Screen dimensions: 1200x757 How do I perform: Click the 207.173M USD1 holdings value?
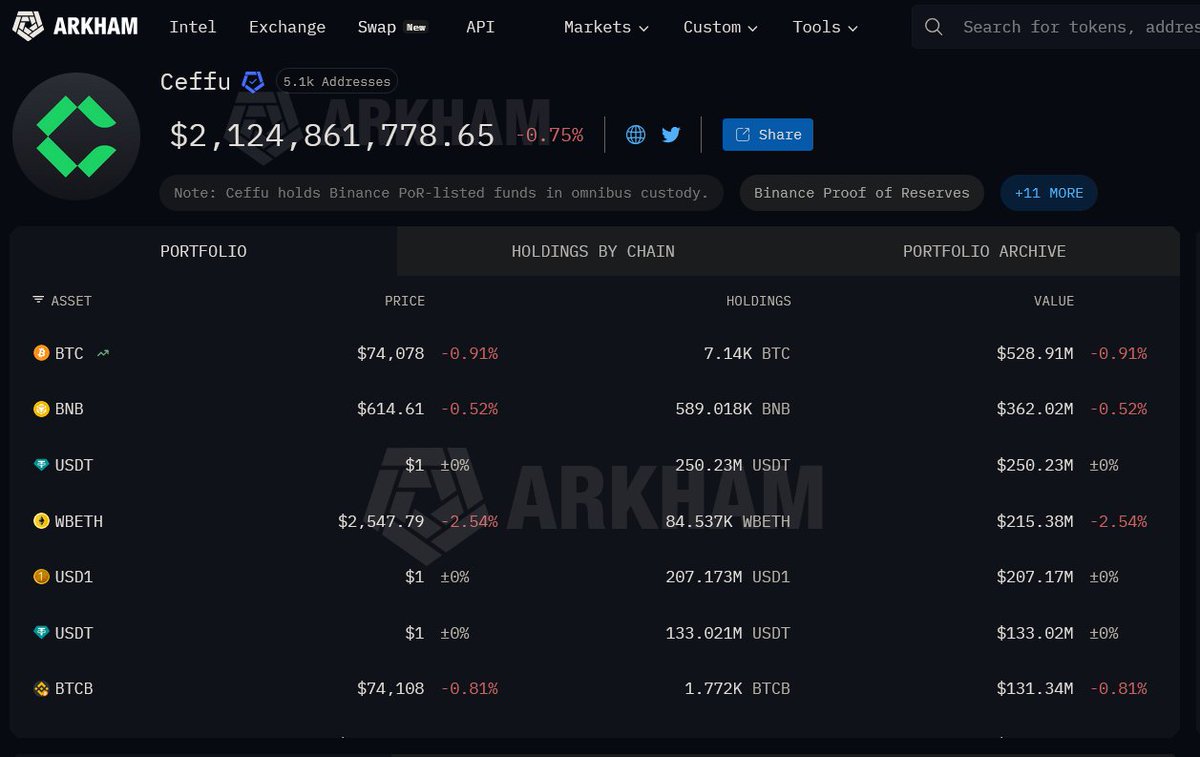coord(728,577)
